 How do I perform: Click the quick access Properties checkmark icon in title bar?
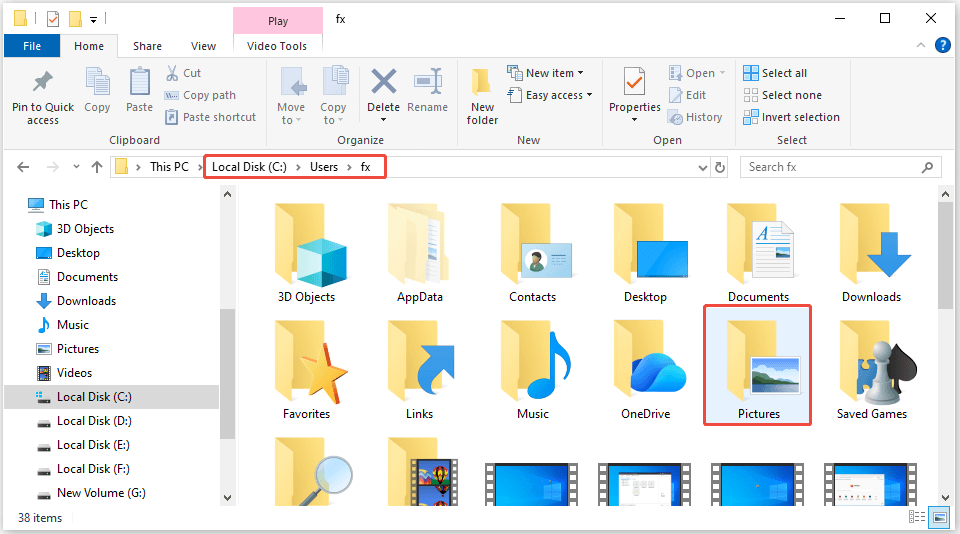53,19
